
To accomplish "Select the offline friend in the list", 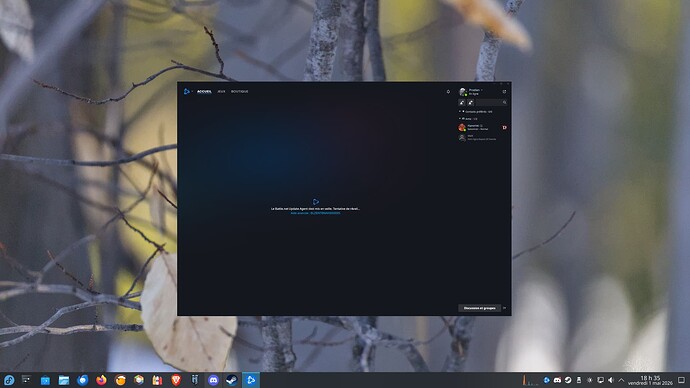I will tap(482, 138).
